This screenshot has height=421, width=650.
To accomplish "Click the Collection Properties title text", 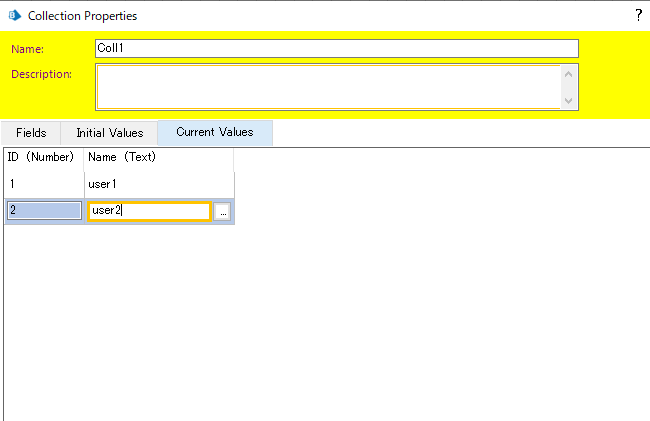I will click(x=83, y=16).
